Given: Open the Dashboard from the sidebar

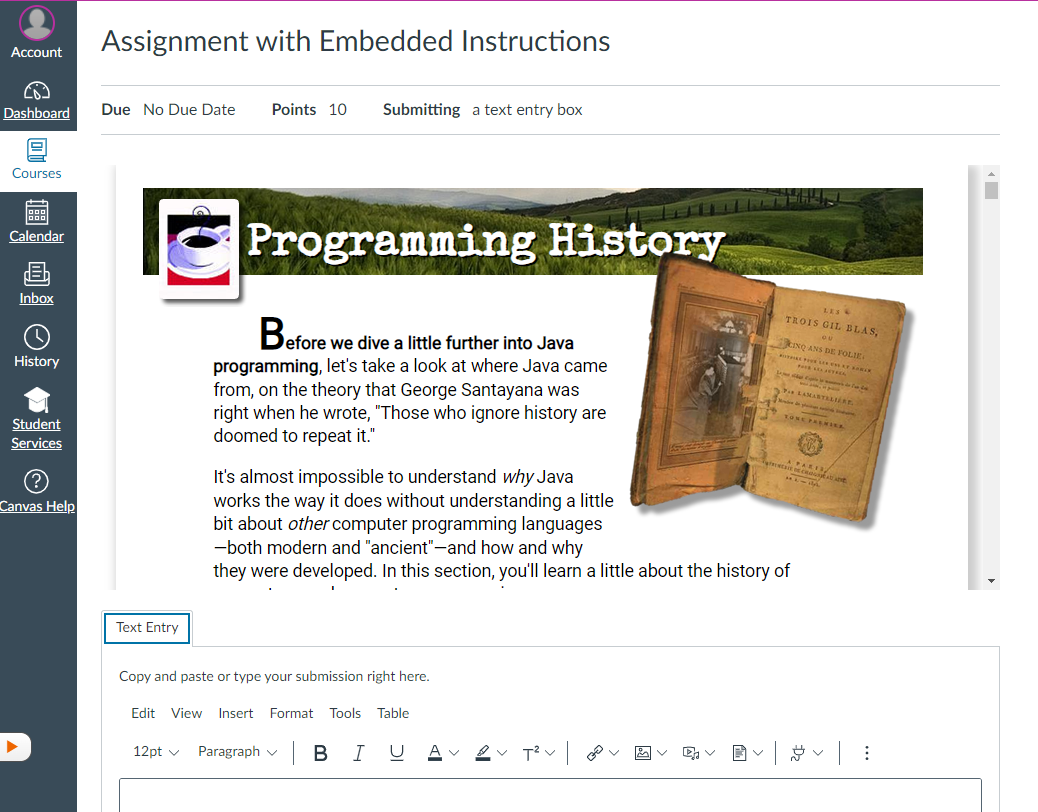Looking at the screenshot, I should click(37, 100).
